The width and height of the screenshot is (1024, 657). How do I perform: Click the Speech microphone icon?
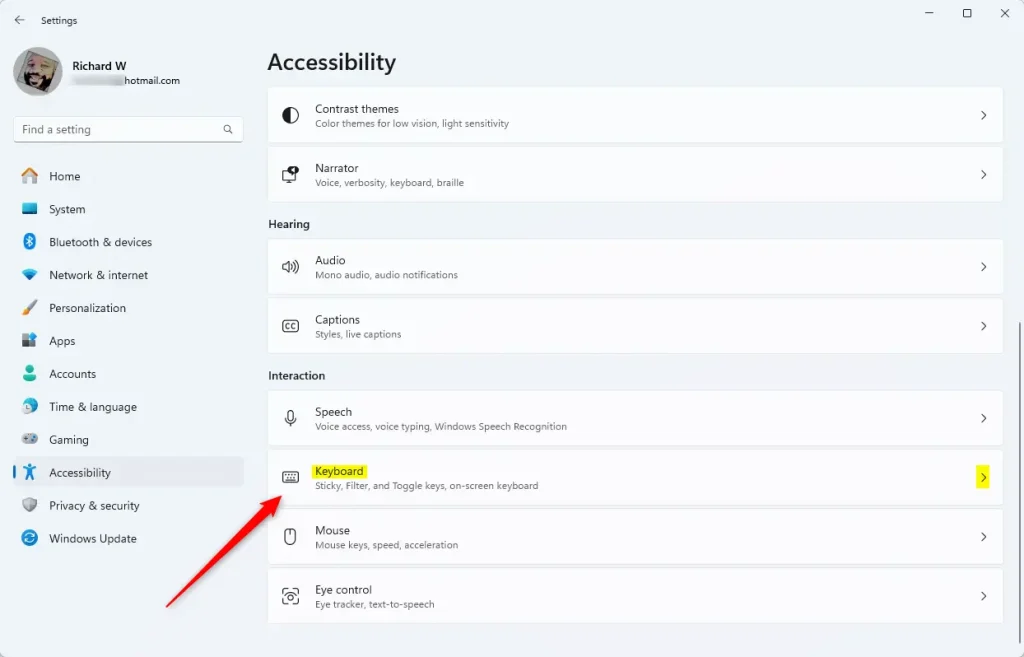291,418
